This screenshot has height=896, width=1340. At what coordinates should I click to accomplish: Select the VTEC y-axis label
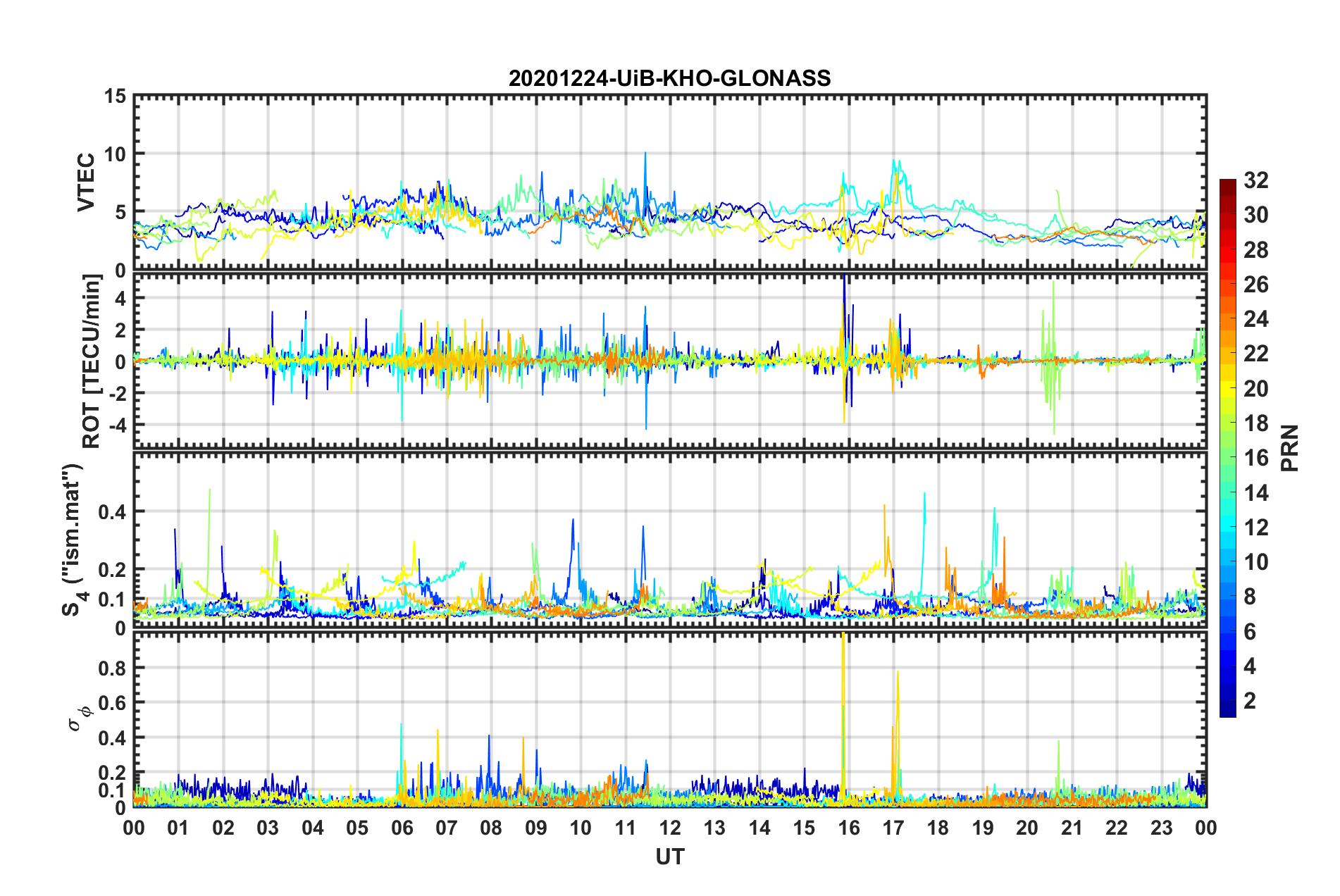[x=86, y=182]
